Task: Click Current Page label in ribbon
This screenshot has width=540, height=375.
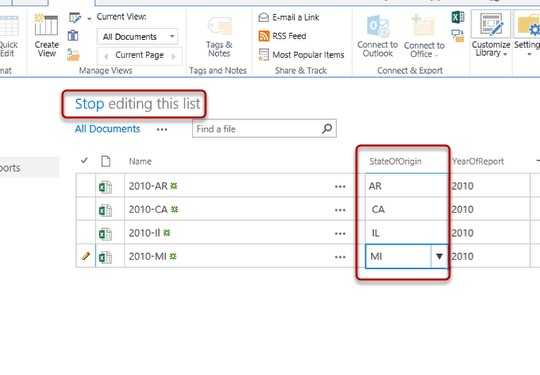Action: pos(139,55)
